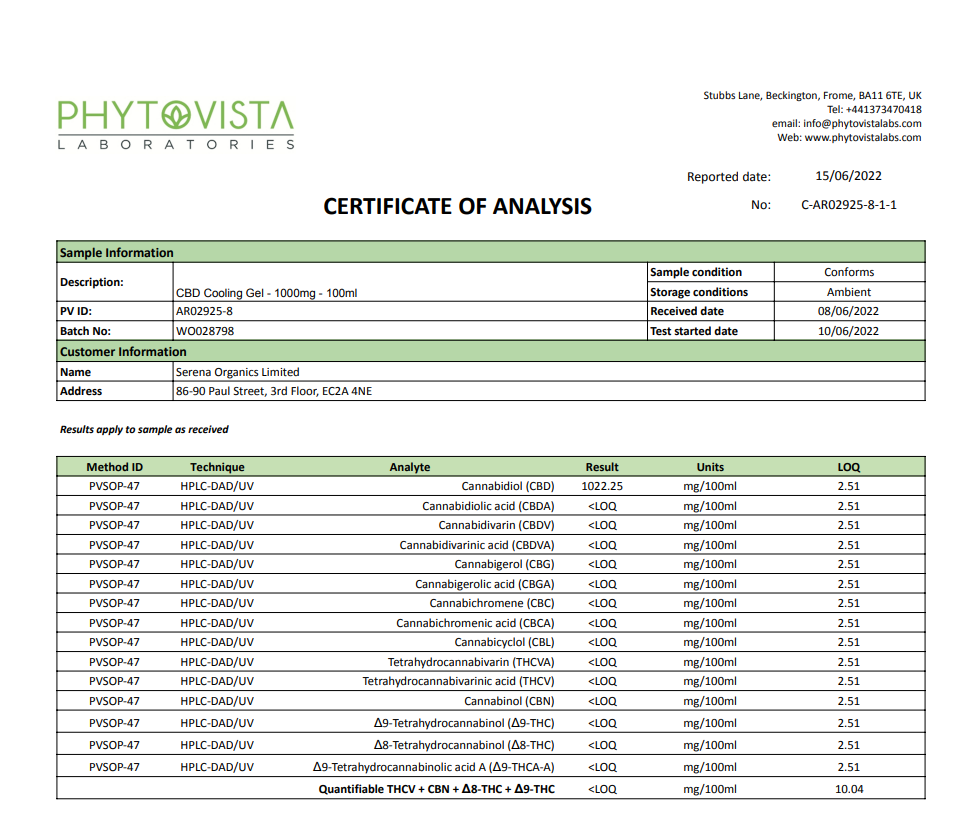Click the CBD result value 1022.25
The width and height of the screenshot is (977, 817).
tap(602, 486)
